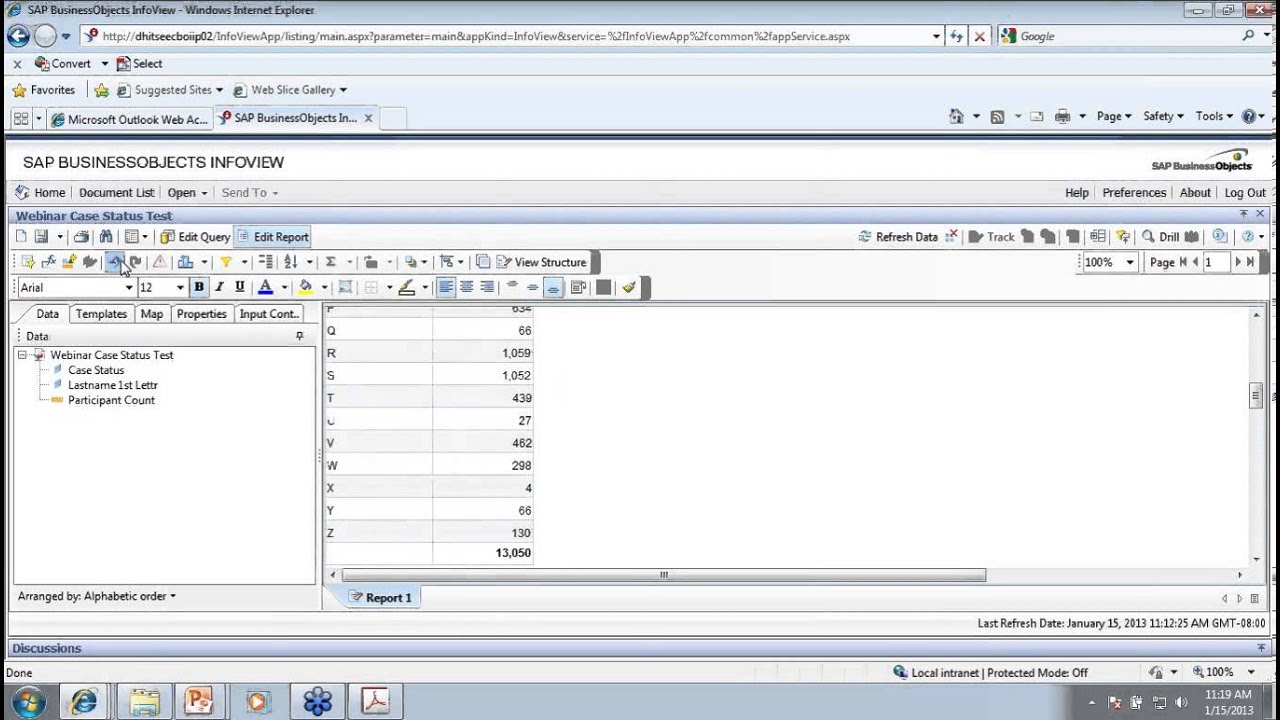Open the 100% zoom dropdown

tap(1130, 262)
